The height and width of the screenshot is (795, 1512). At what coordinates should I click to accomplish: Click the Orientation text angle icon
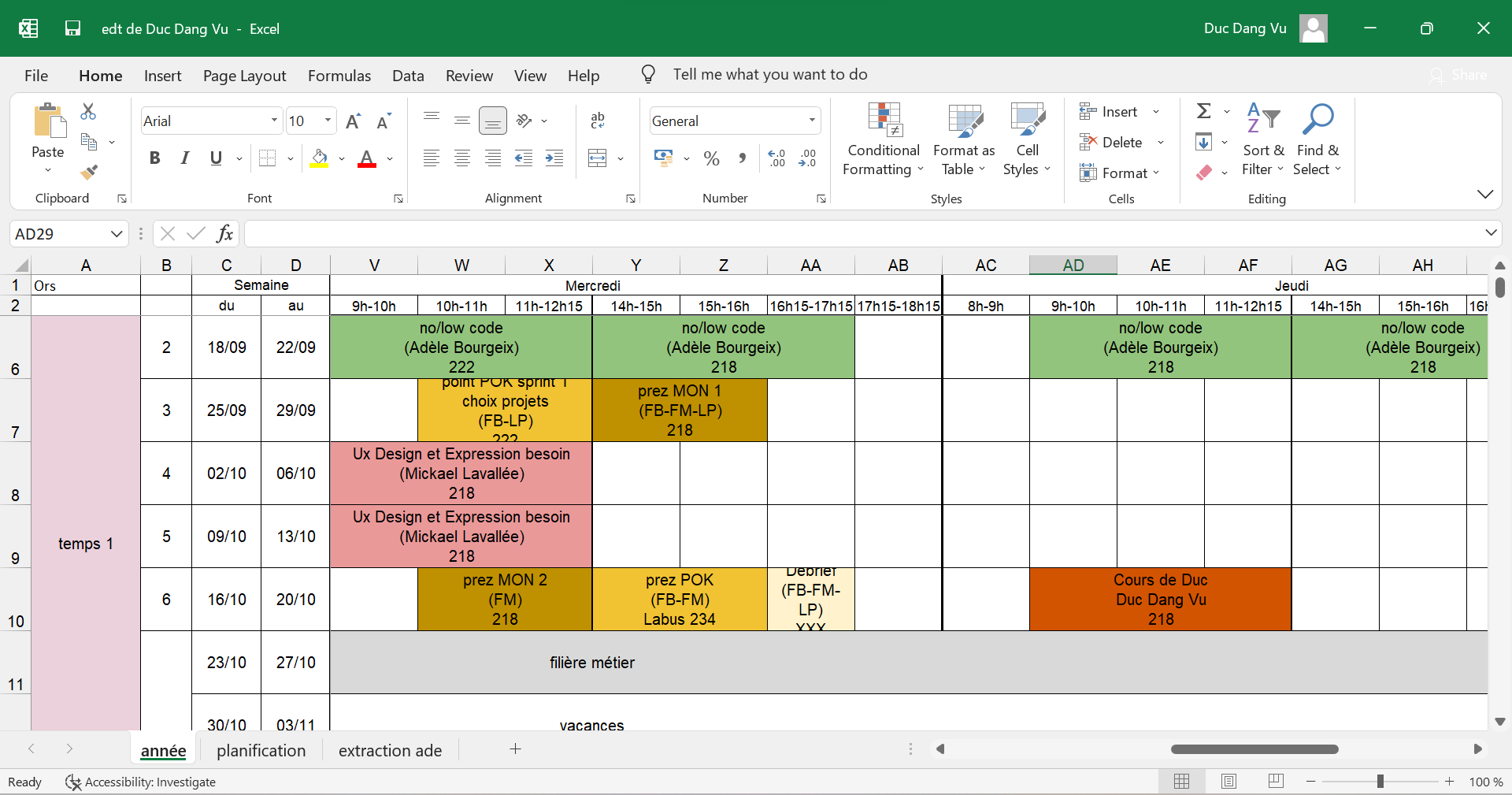click(x=524, y=121)
